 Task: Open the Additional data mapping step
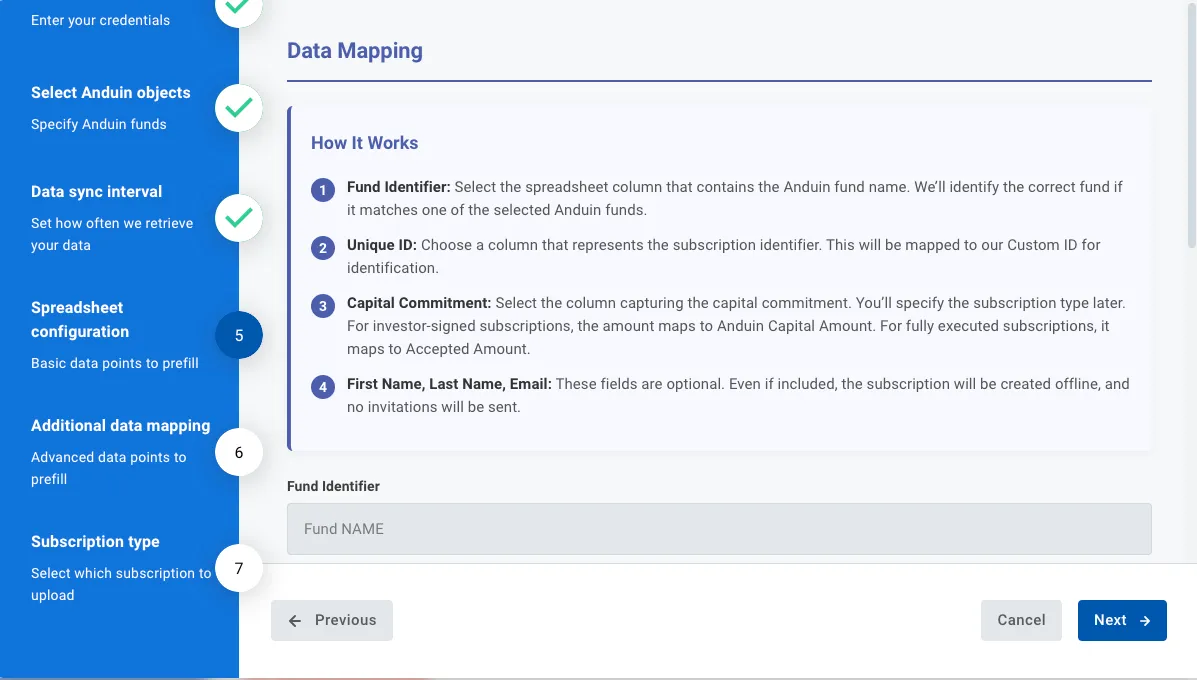[x=121, y=425]
